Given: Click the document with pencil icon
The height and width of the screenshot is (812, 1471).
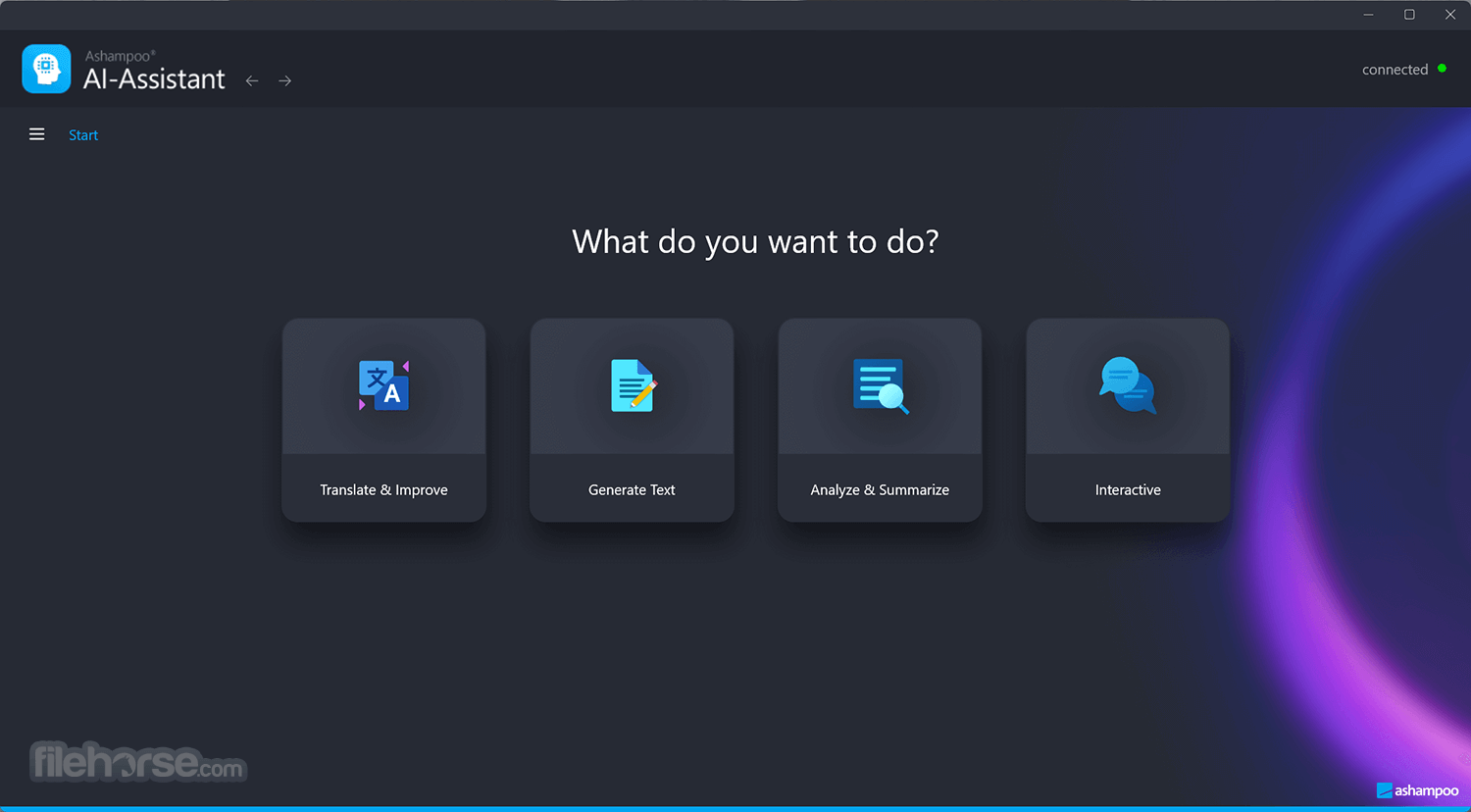Looking at the screenshot, I should [634, 385].
